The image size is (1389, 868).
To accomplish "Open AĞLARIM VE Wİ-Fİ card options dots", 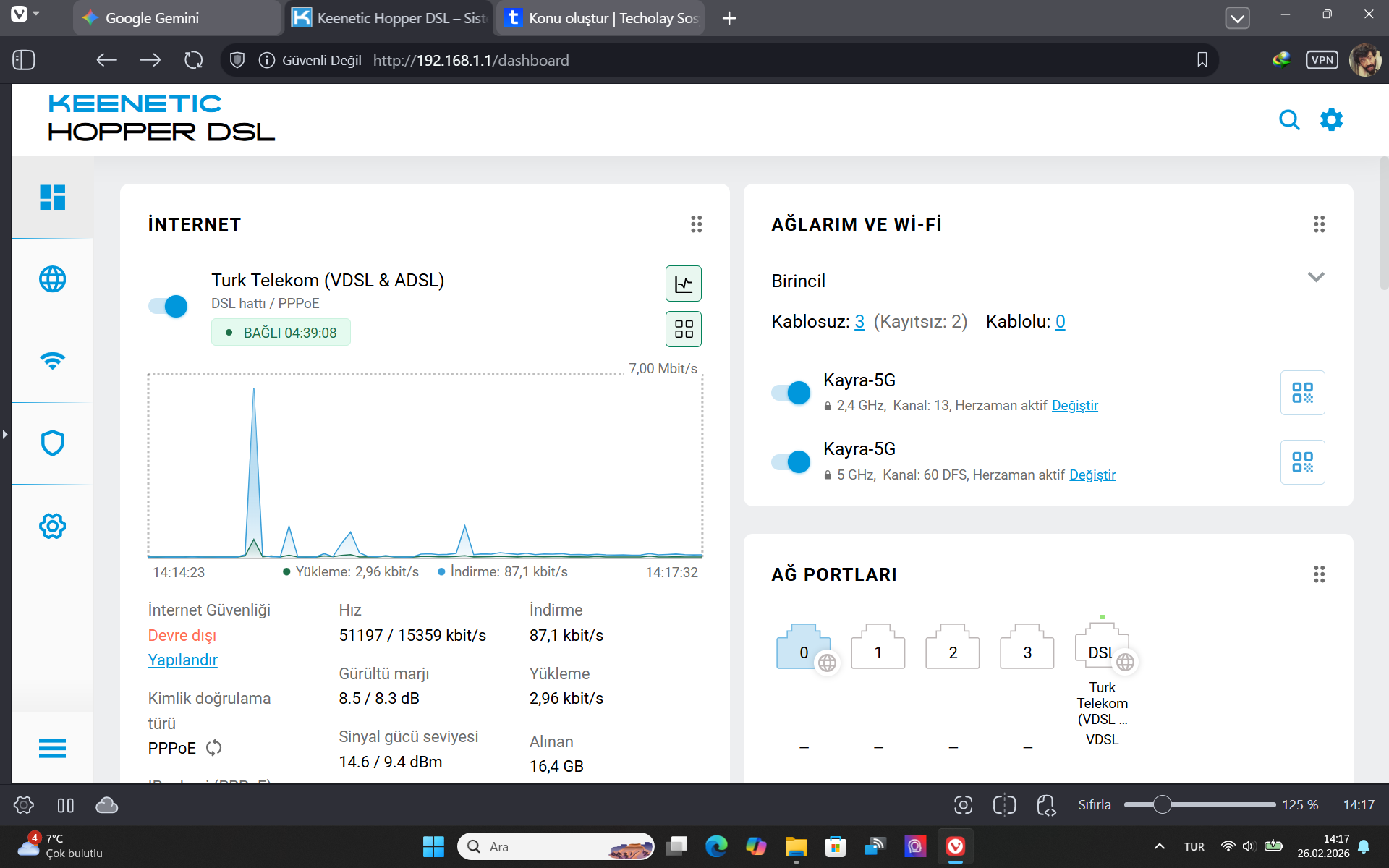I will click(1319, 224).
